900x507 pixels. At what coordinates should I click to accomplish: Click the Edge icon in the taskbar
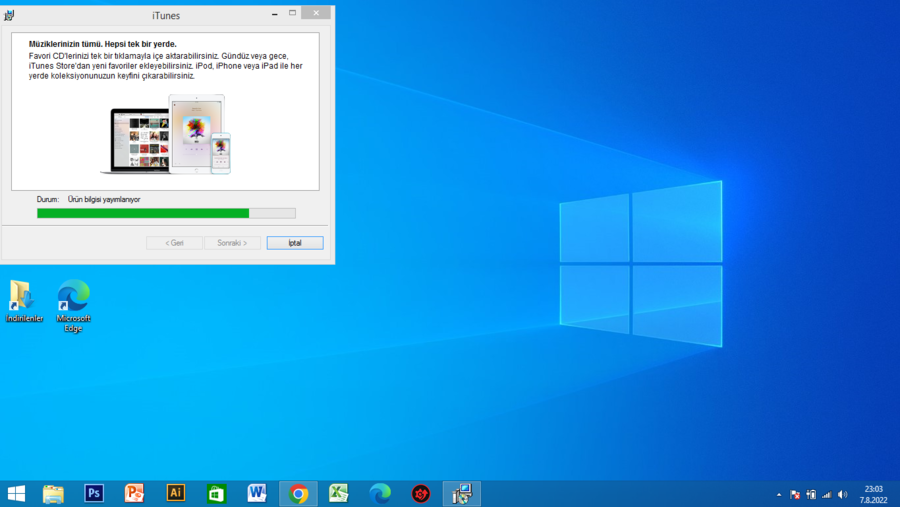pyautogui.click(x=380, y=493)
